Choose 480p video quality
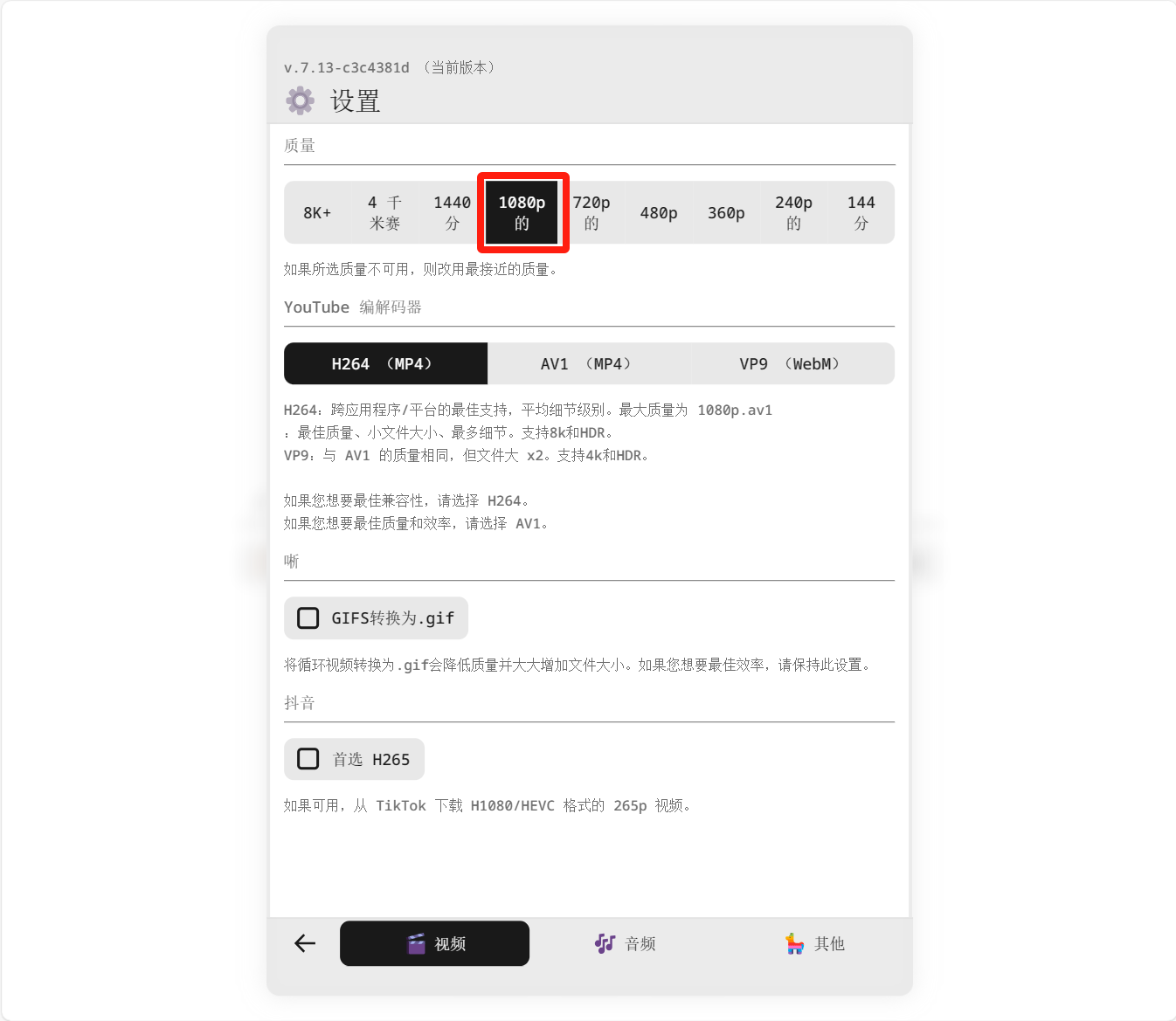1176x1021 pixels. [x=659, y=212]
